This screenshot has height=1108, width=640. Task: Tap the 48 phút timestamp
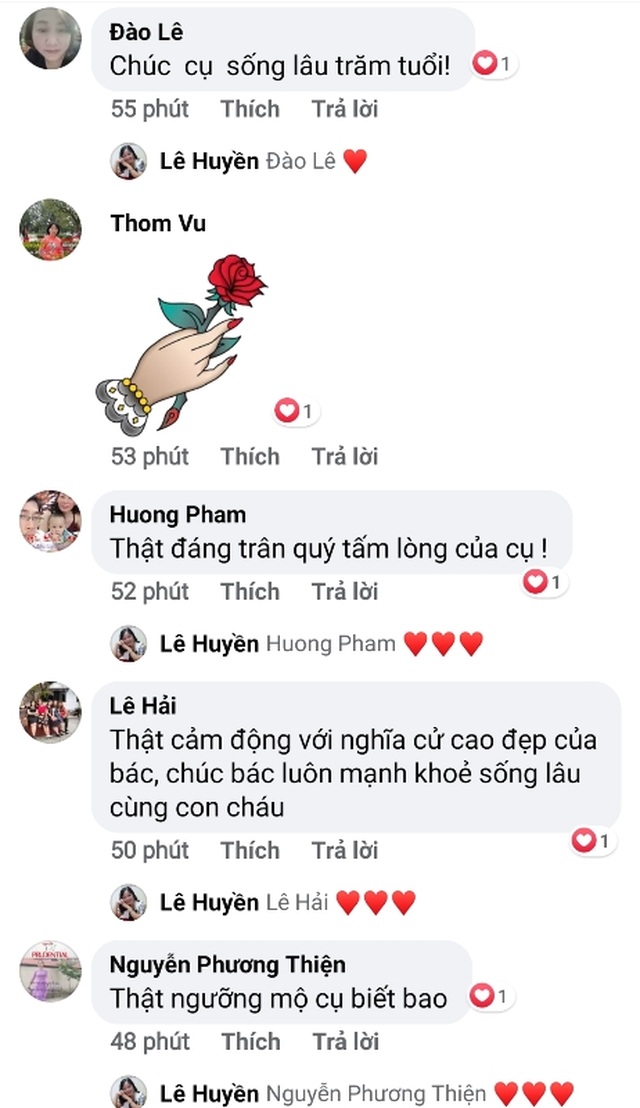pos(150,1042)
